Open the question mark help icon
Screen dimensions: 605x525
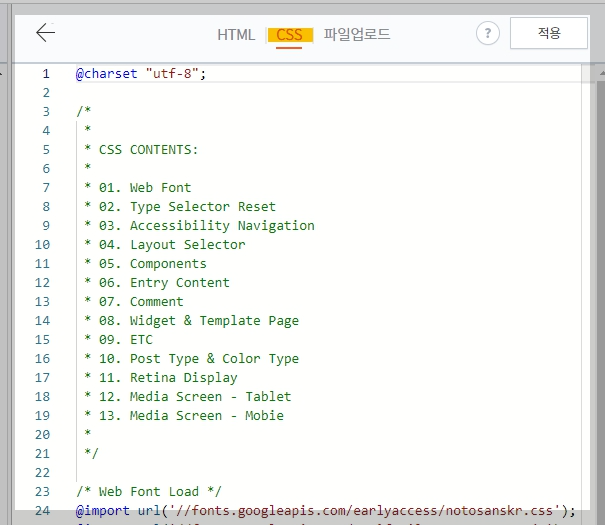[488, 33]
